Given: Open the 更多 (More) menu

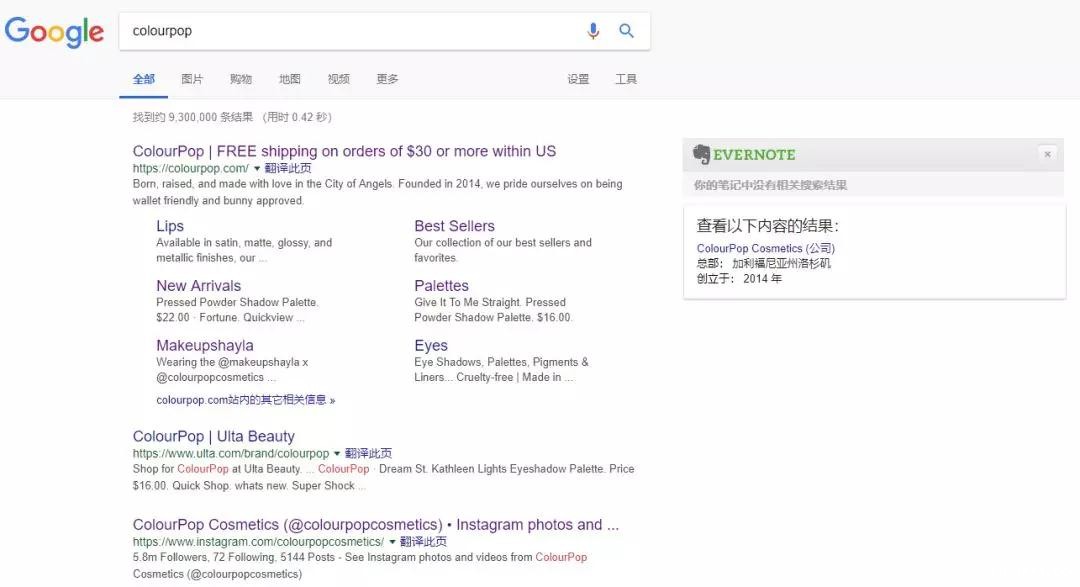Looking at the screenshot, I should tap(387, 79).
